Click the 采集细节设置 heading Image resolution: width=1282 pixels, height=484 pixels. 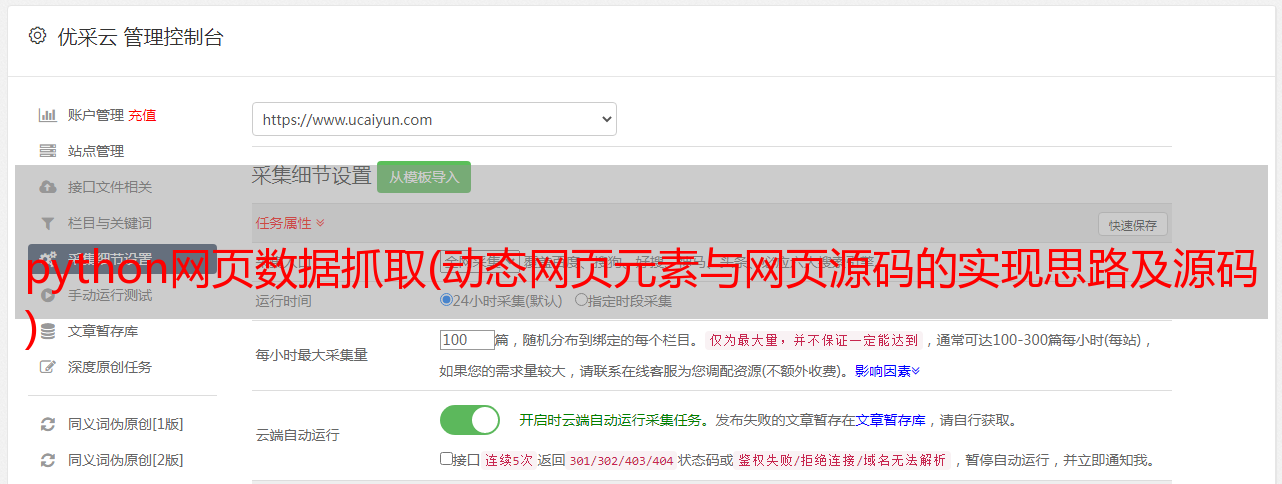[x=312, y=176]
